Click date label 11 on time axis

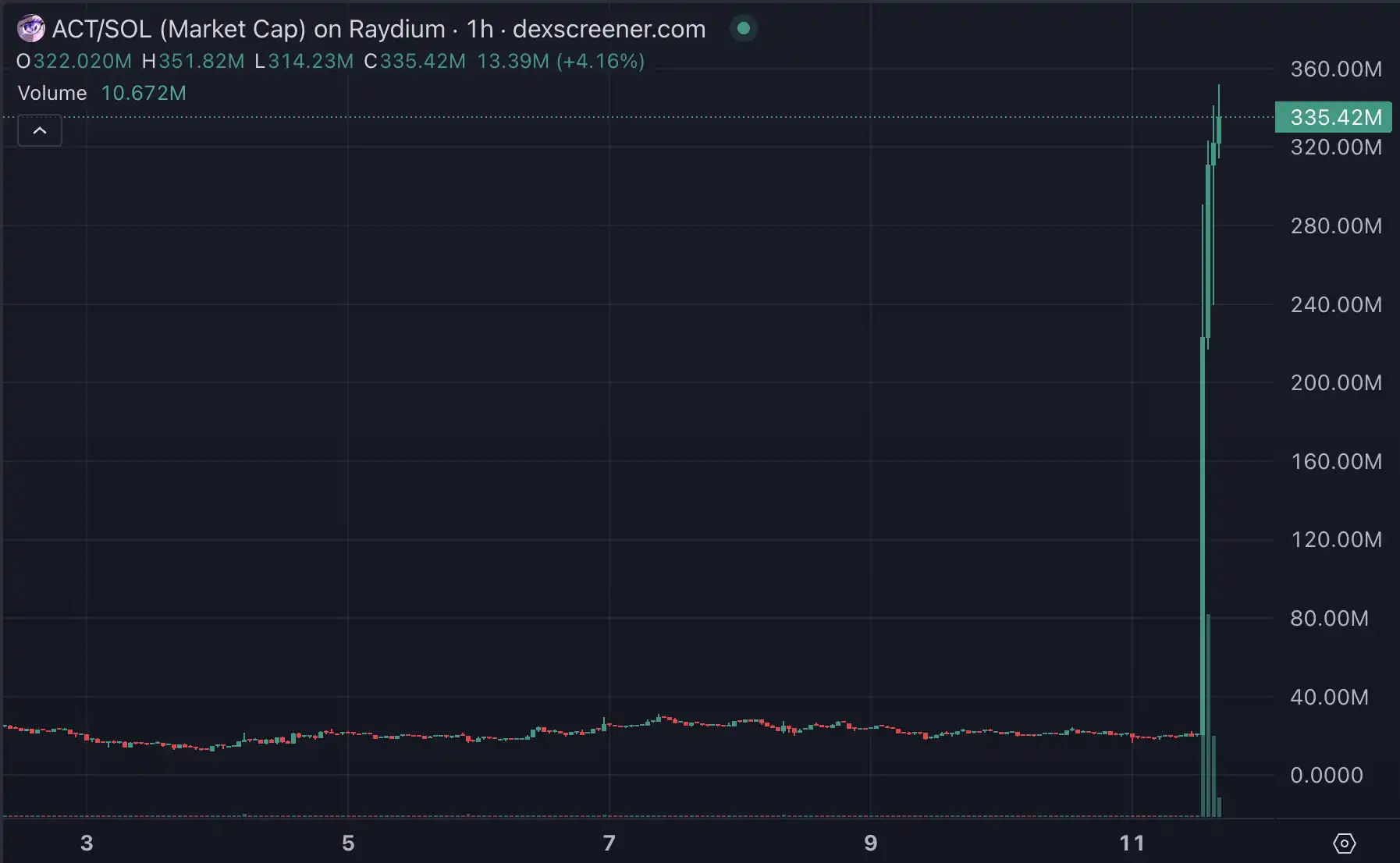point(1132,843)
